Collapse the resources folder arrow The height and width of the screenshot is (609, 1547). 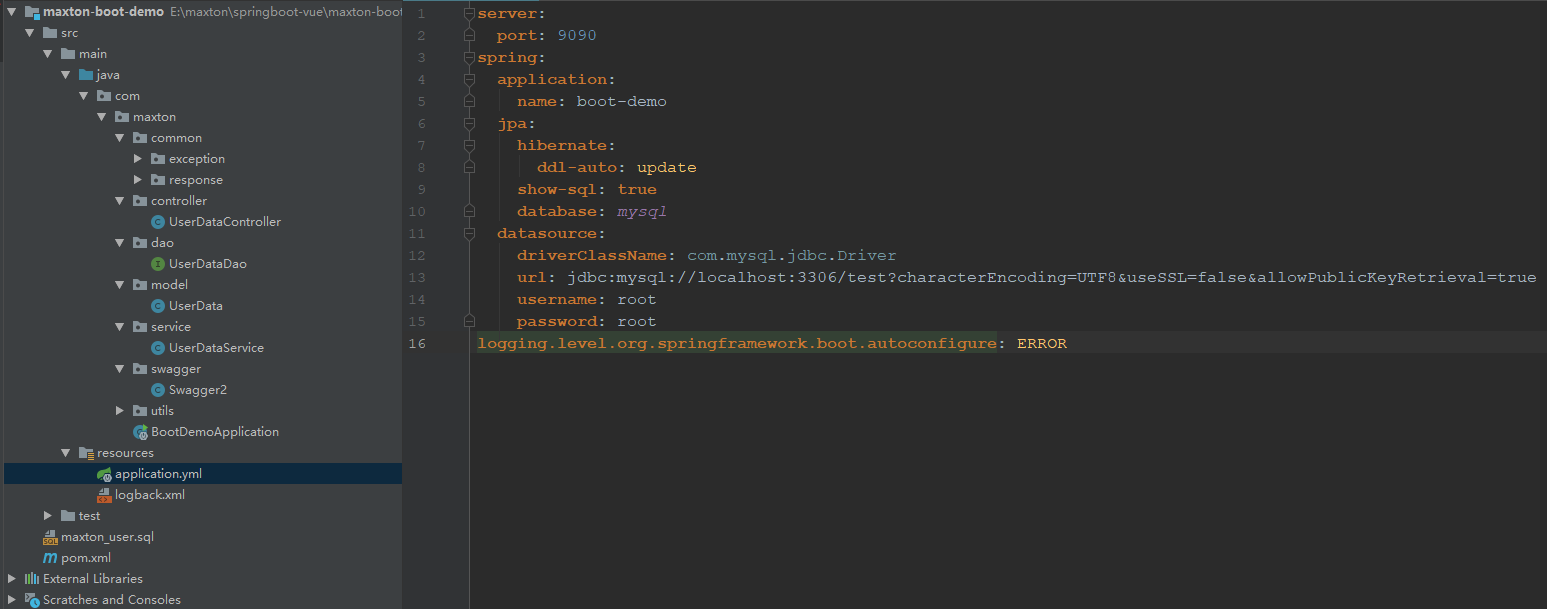[x=65, y=453]
